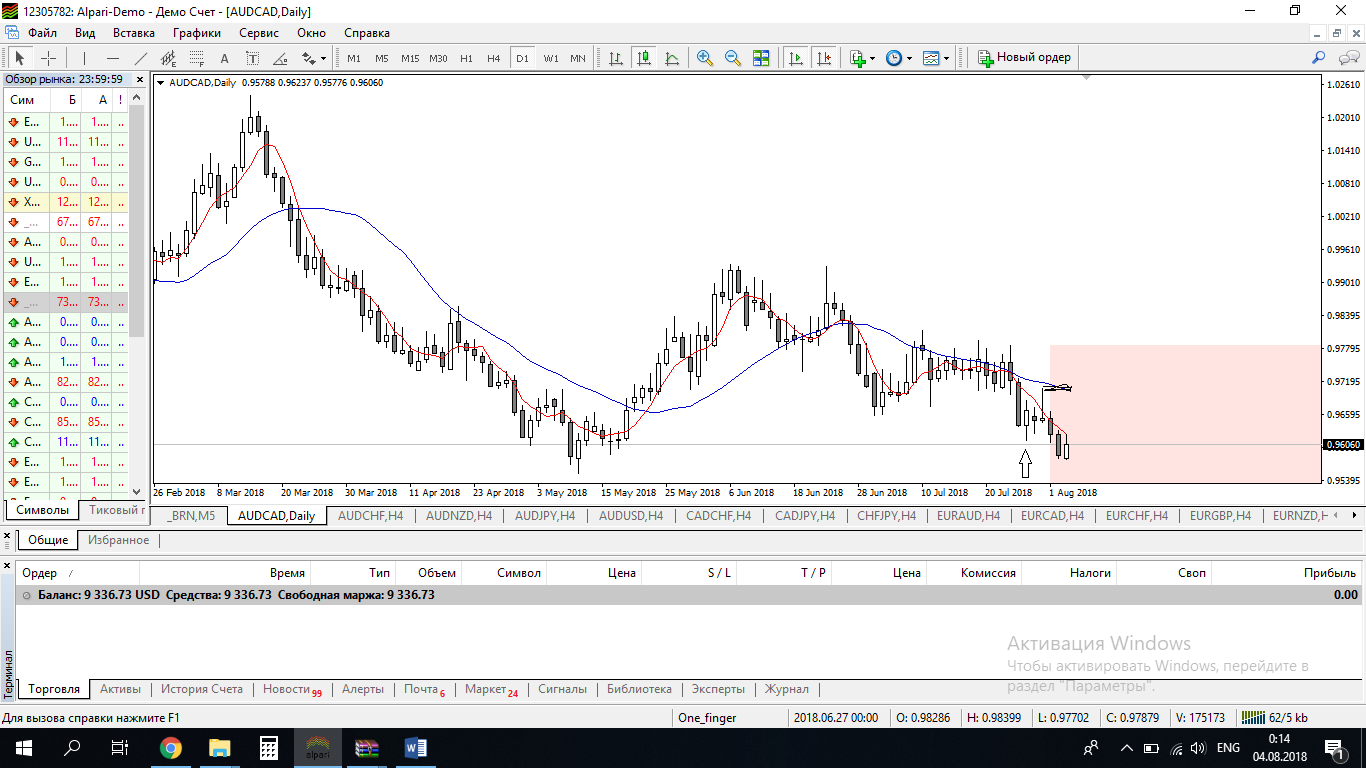The height and width of the screenshot is (768, 1366).
Task: Open Google Chrome from the taskbar
Action: click(171, 747)
